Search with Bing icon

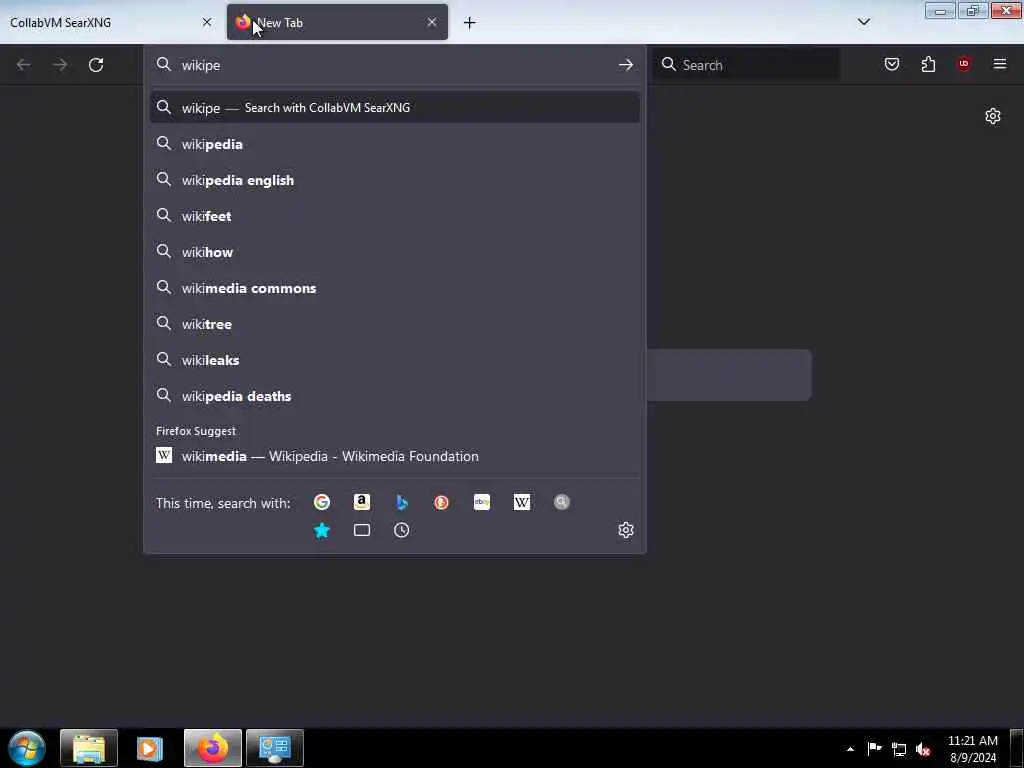402,502
